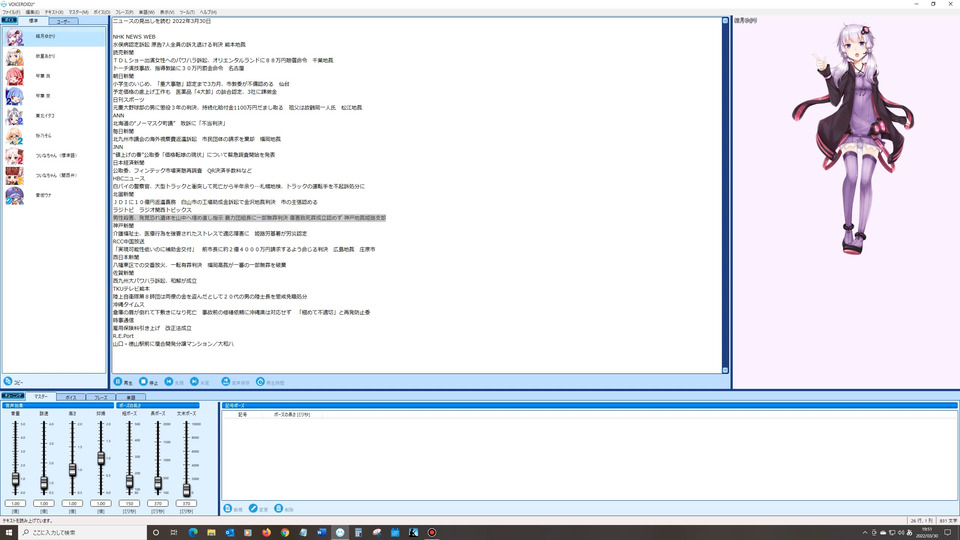The width and height of the screenshot is (960, 540).
Task: Switch to フレーズ tuning tab
Action: [x=100, y=397]
